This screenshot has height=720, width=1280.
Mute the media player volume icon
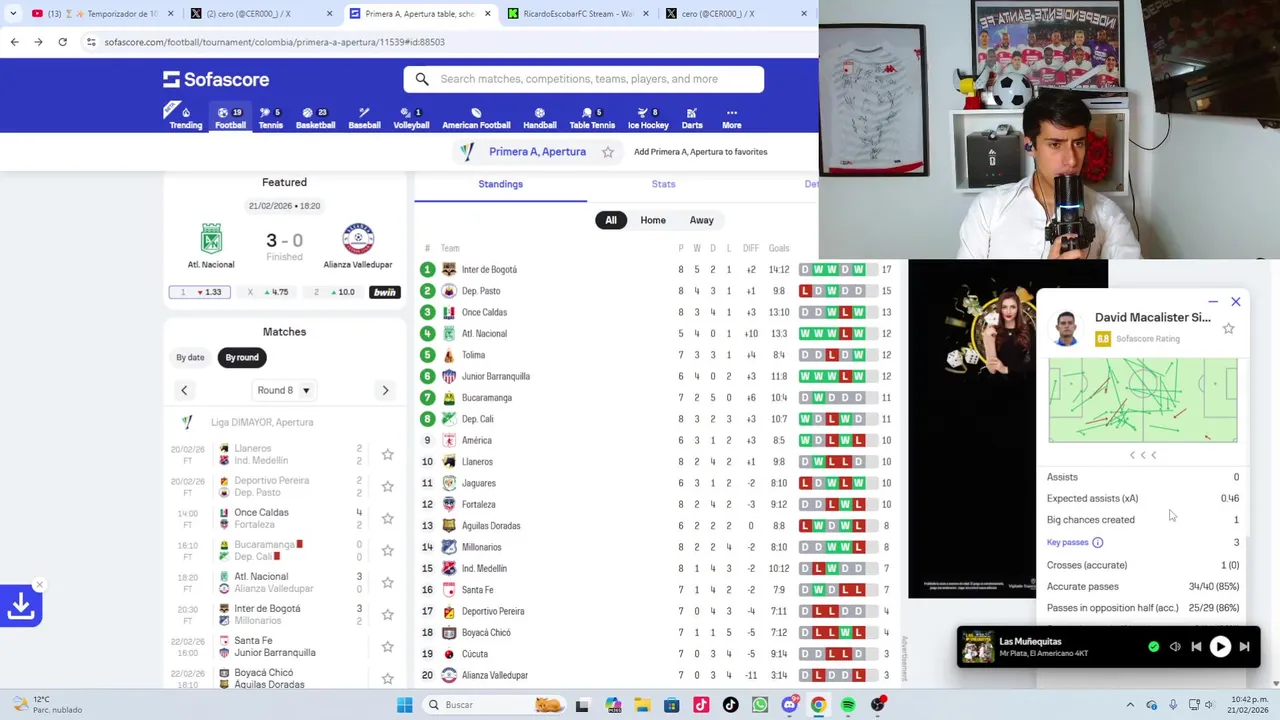coord(1175,647)
